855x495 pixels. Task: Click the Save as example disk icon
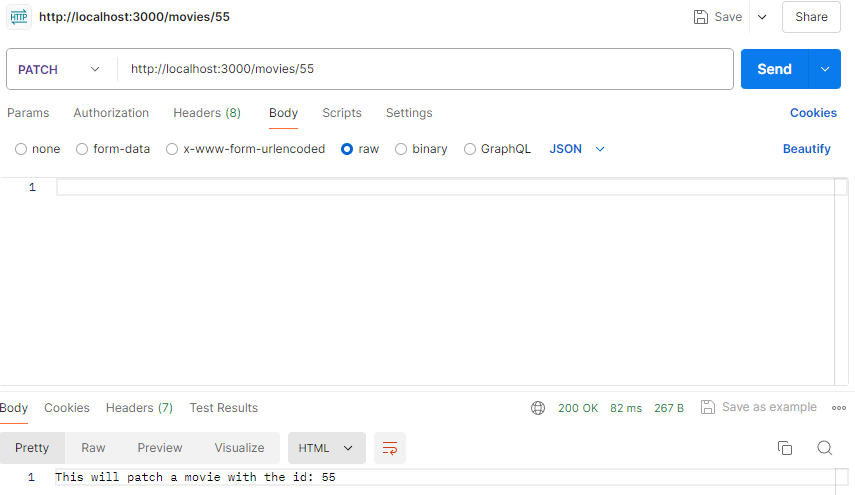coord(708,407)
